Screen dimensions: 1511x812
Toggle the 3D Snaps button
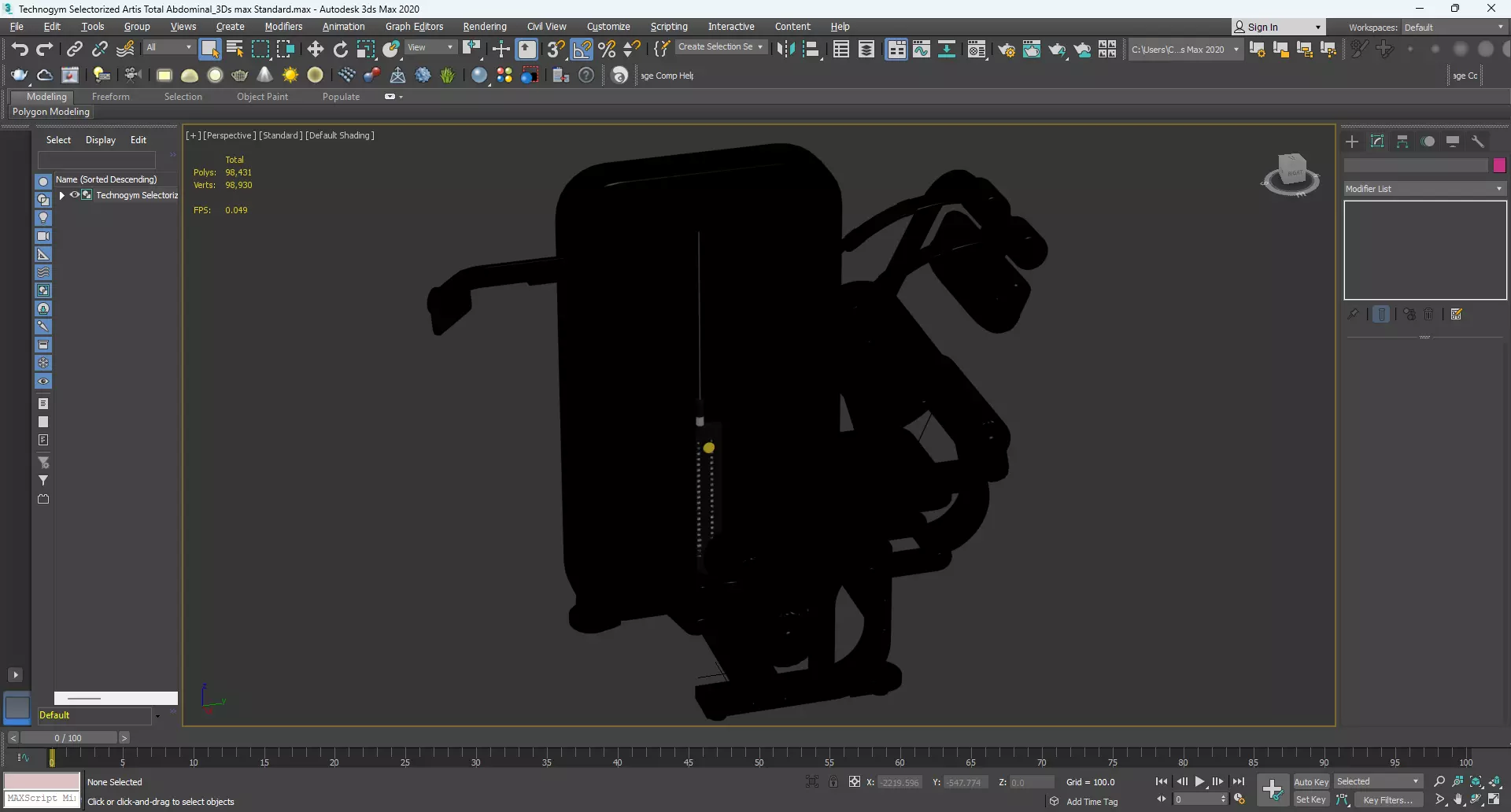click(556, 49)
